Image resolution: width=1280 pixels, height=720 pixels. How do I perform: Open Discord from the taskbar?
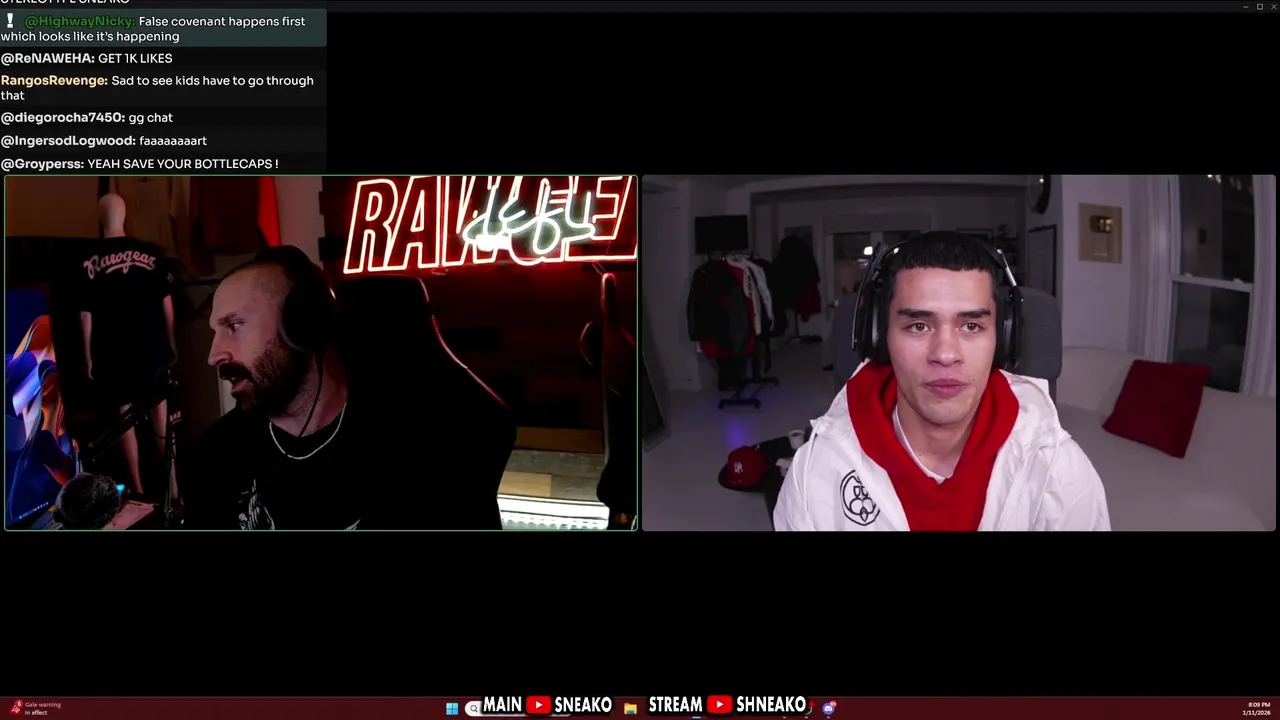coord(828,708)
